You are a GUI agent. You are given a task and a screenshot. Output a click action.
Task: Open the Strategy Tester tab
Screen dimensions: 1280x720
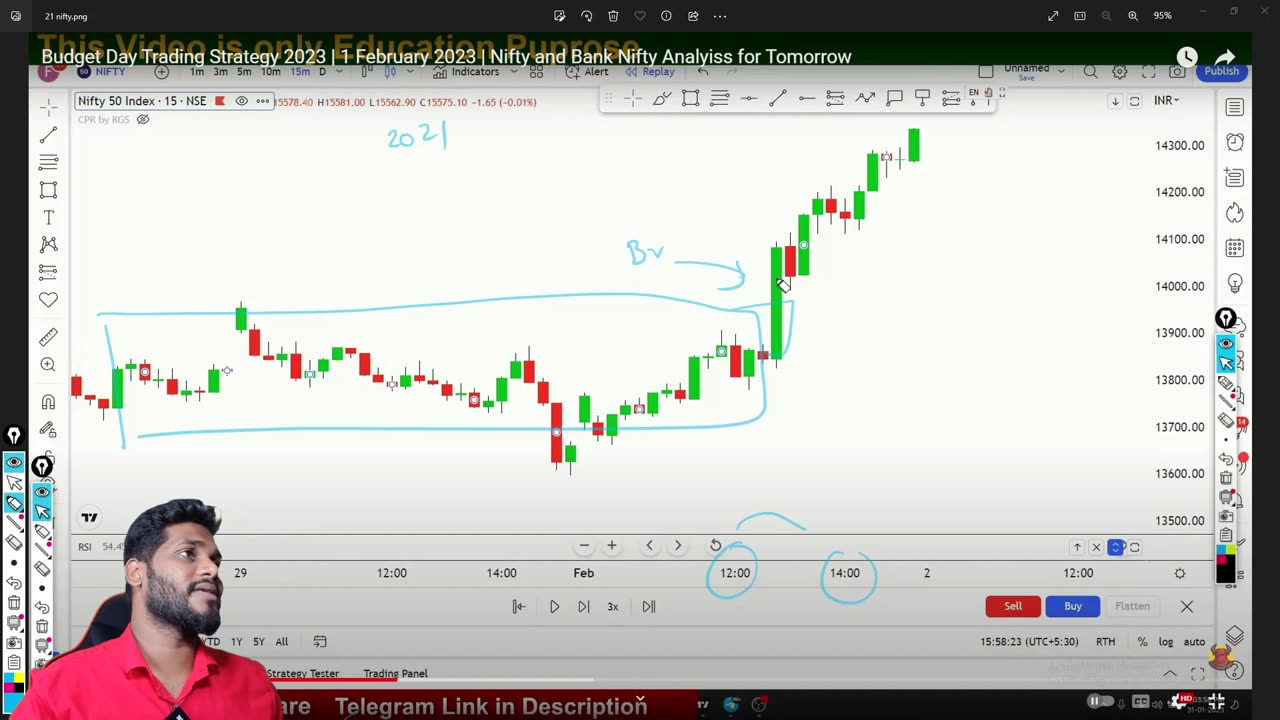point(303,673)
